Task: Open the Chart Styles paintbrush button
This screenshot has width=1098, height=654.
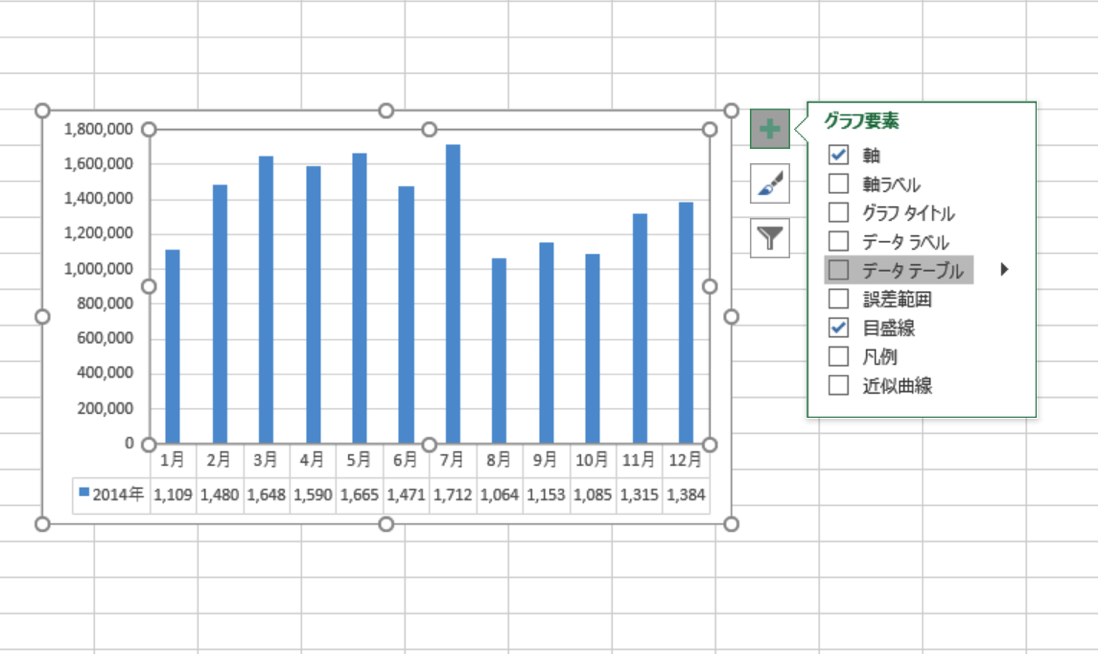Action: [770, 183]
